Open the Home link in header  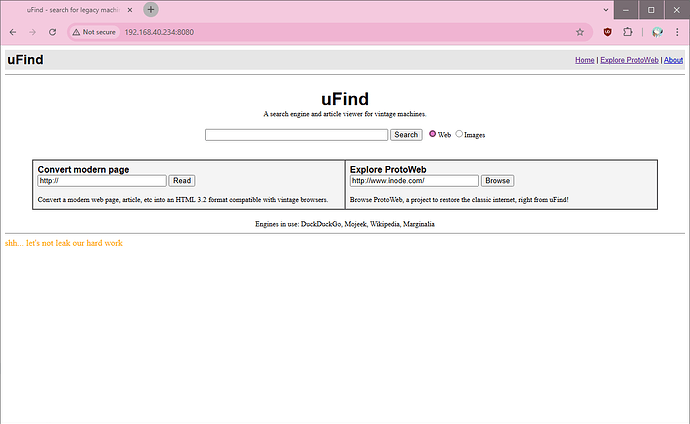(584, 60)
